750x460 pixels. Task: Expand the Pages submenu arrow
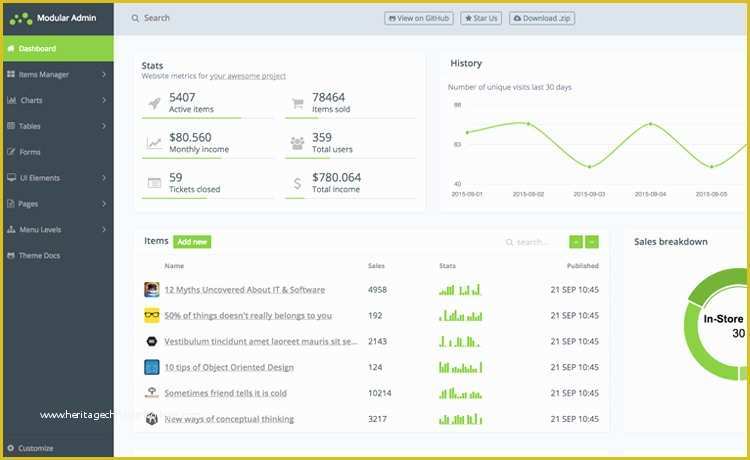[104, 203]
